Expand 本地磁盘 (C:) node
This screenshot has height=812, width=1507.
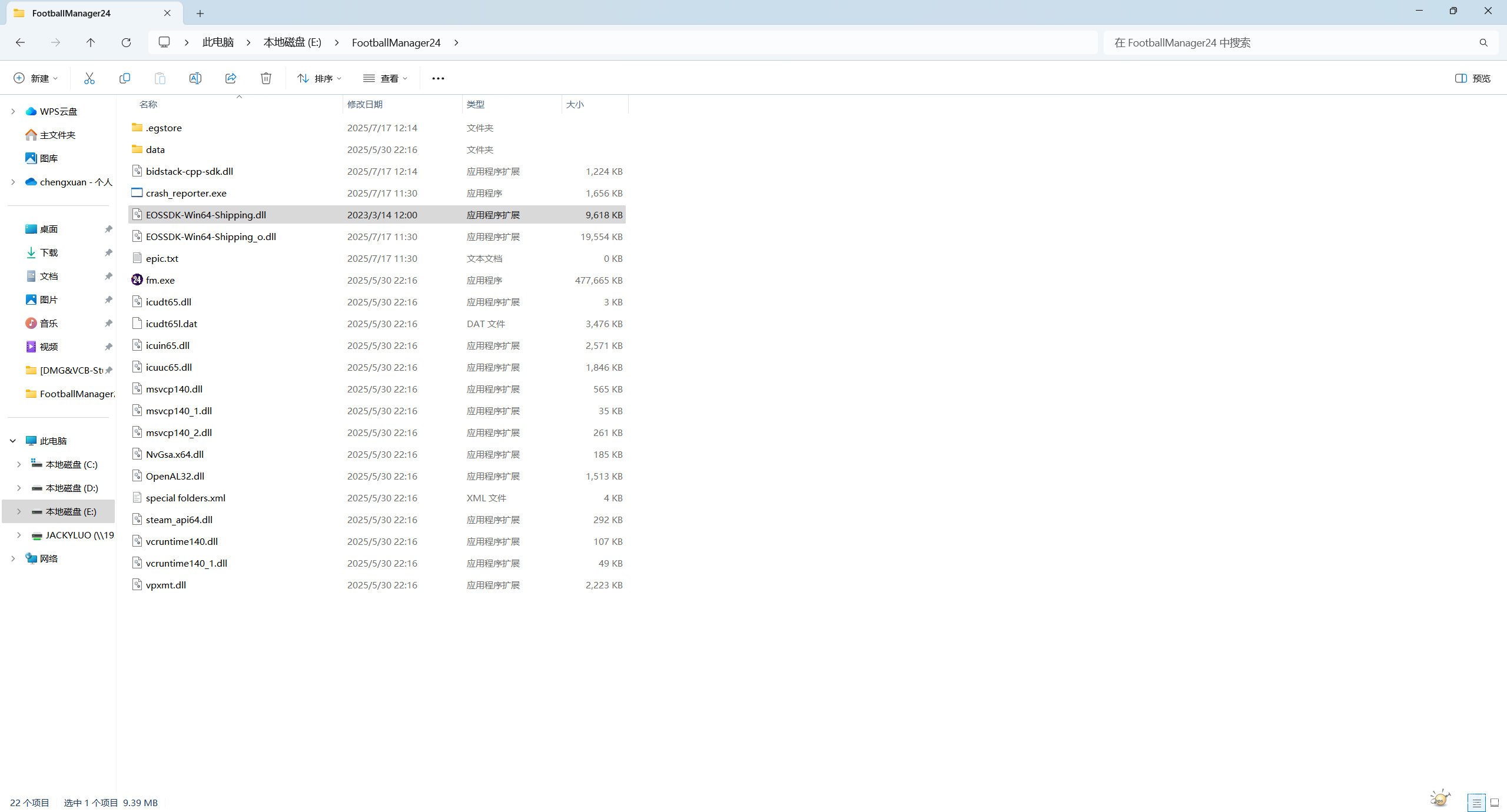[19, 464]
